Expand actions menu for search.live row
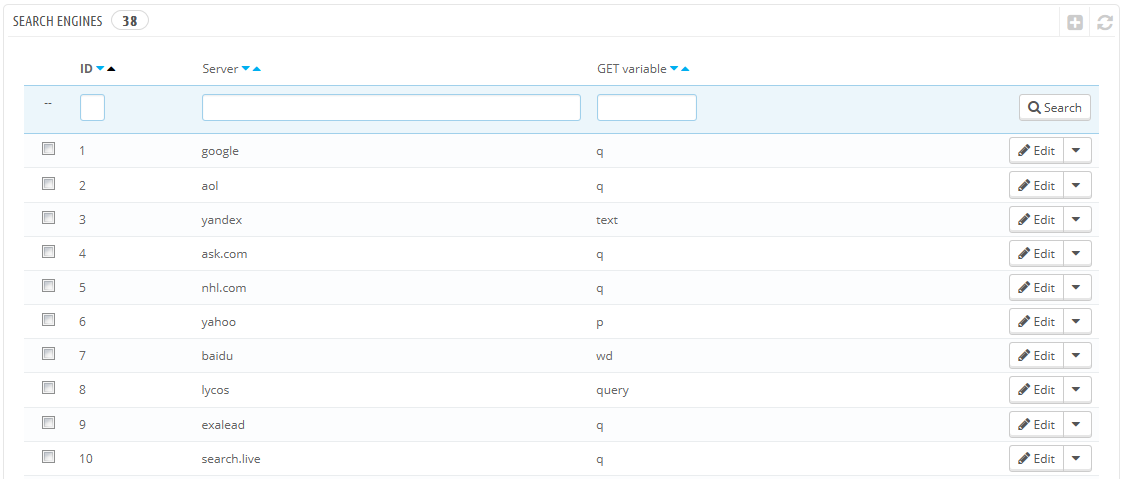The height and width of the screenshot is (479, 1123). point(1076,458)
